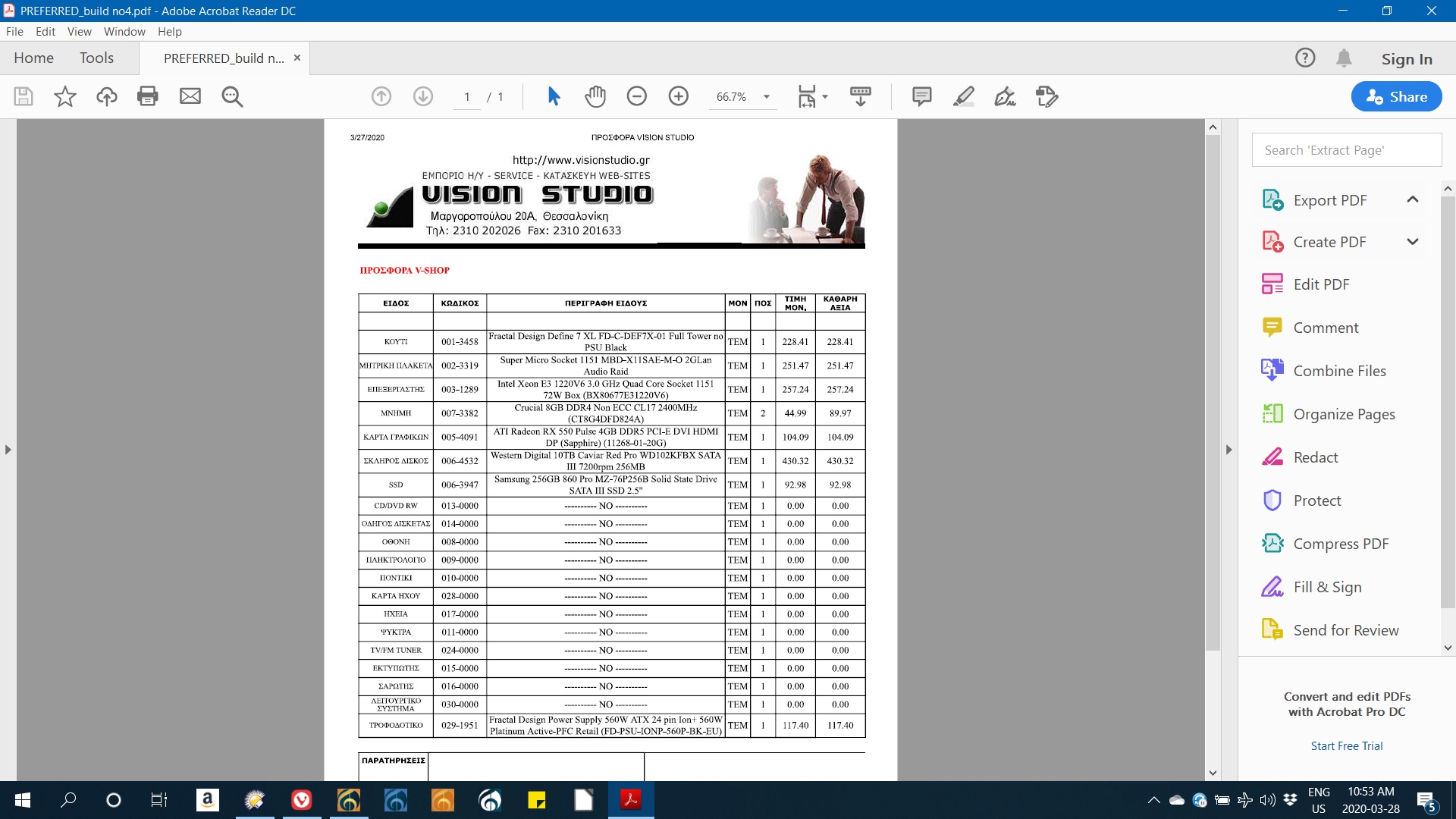
Task: Switch to the Home tab
Action: [x=33, y=58]
